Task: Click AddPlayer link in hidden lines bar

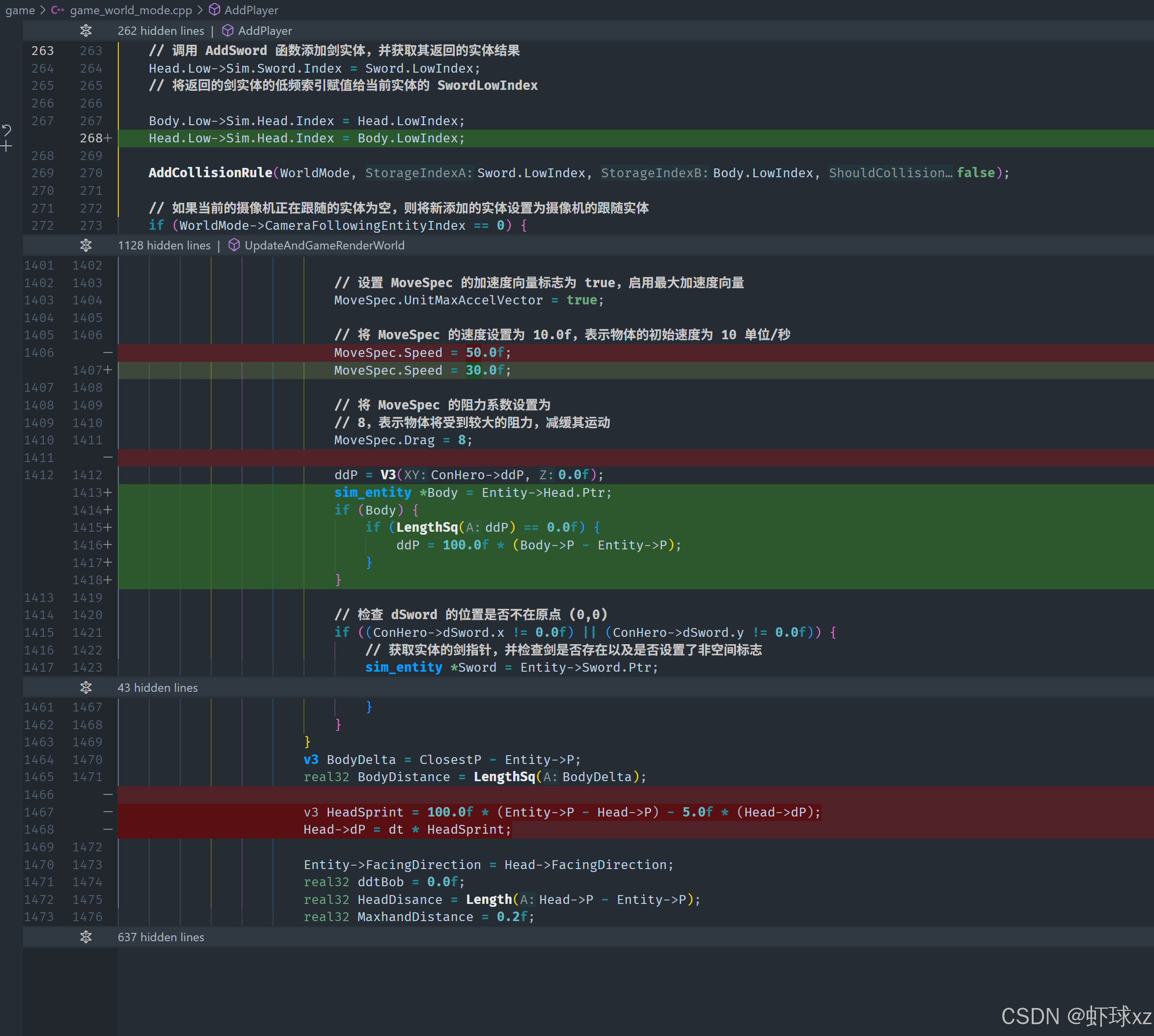Action: (265, 31)
